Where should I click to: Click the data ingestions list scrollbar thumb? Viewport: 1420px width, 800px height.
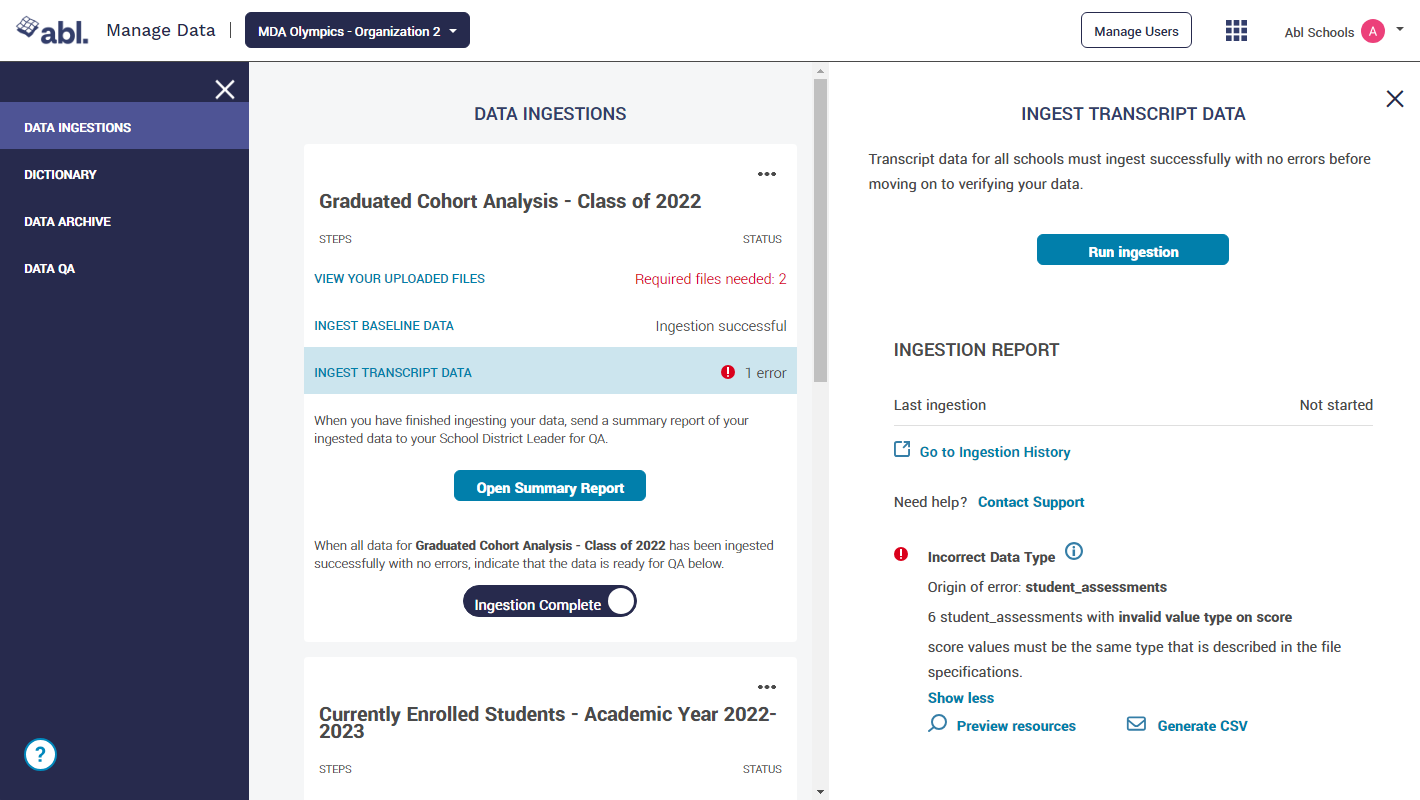[x=820, y=230]
